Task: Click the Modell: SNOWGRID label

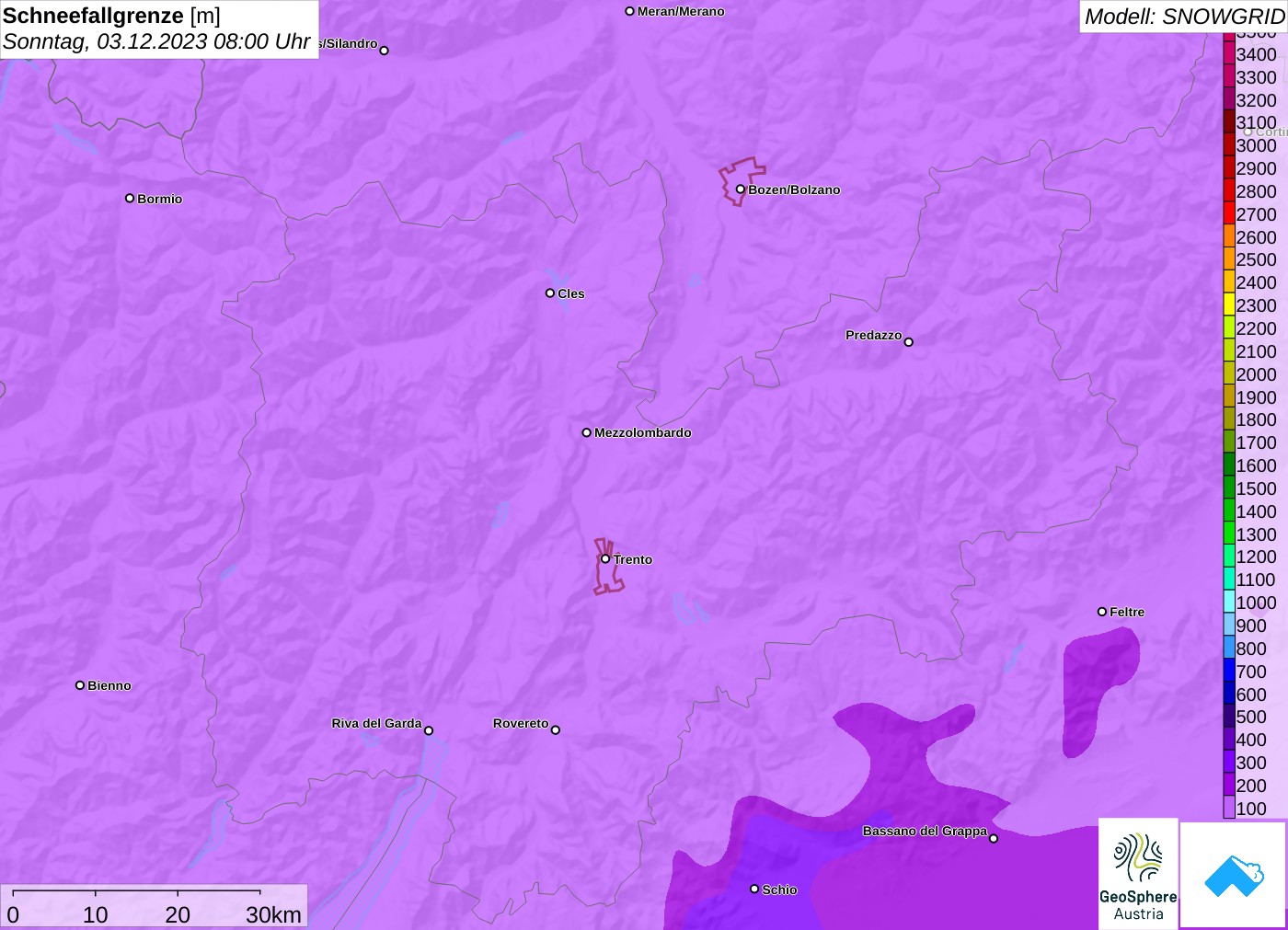Action: [1184, 17]
